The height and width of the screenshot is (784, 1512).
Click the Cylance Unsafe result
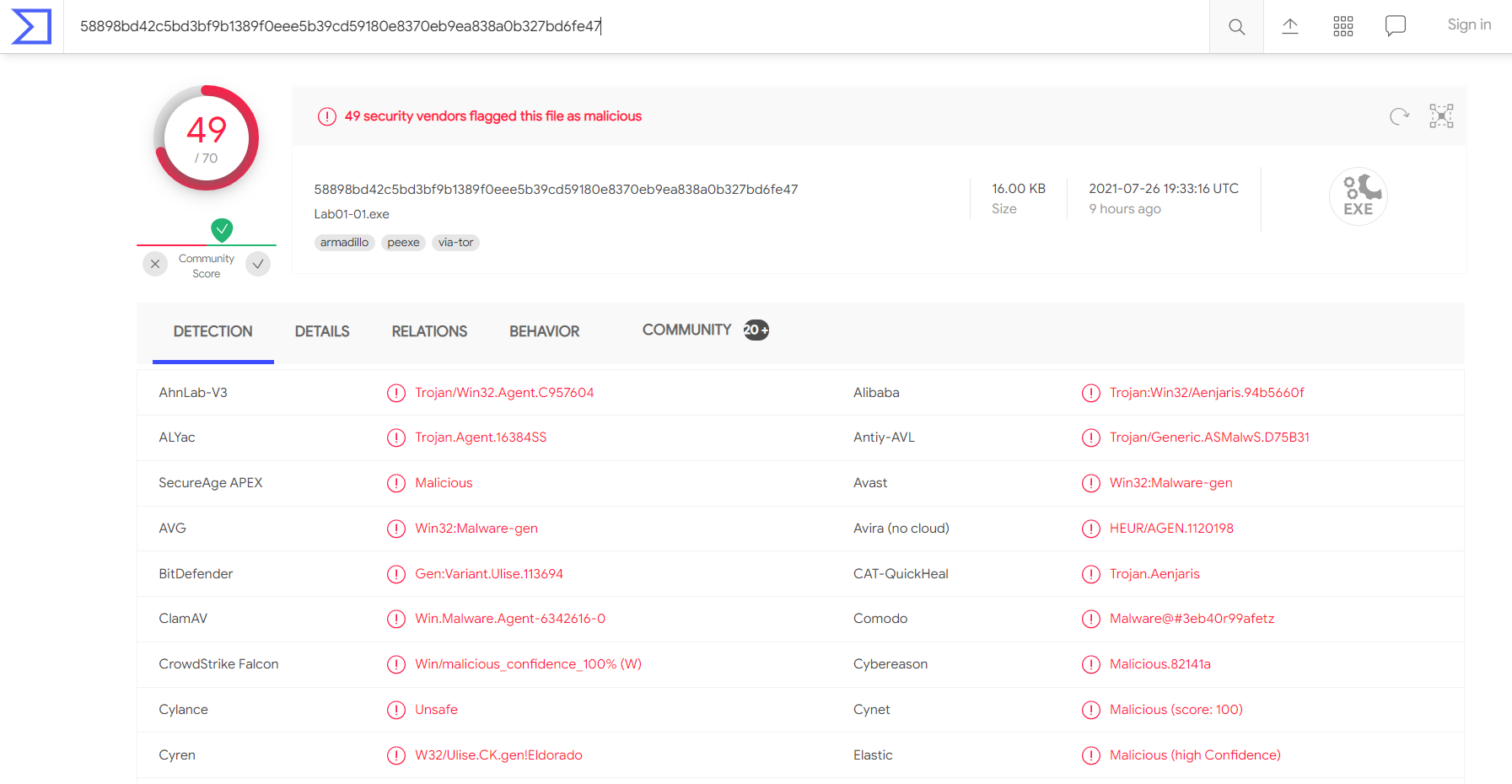coord(436,710)
